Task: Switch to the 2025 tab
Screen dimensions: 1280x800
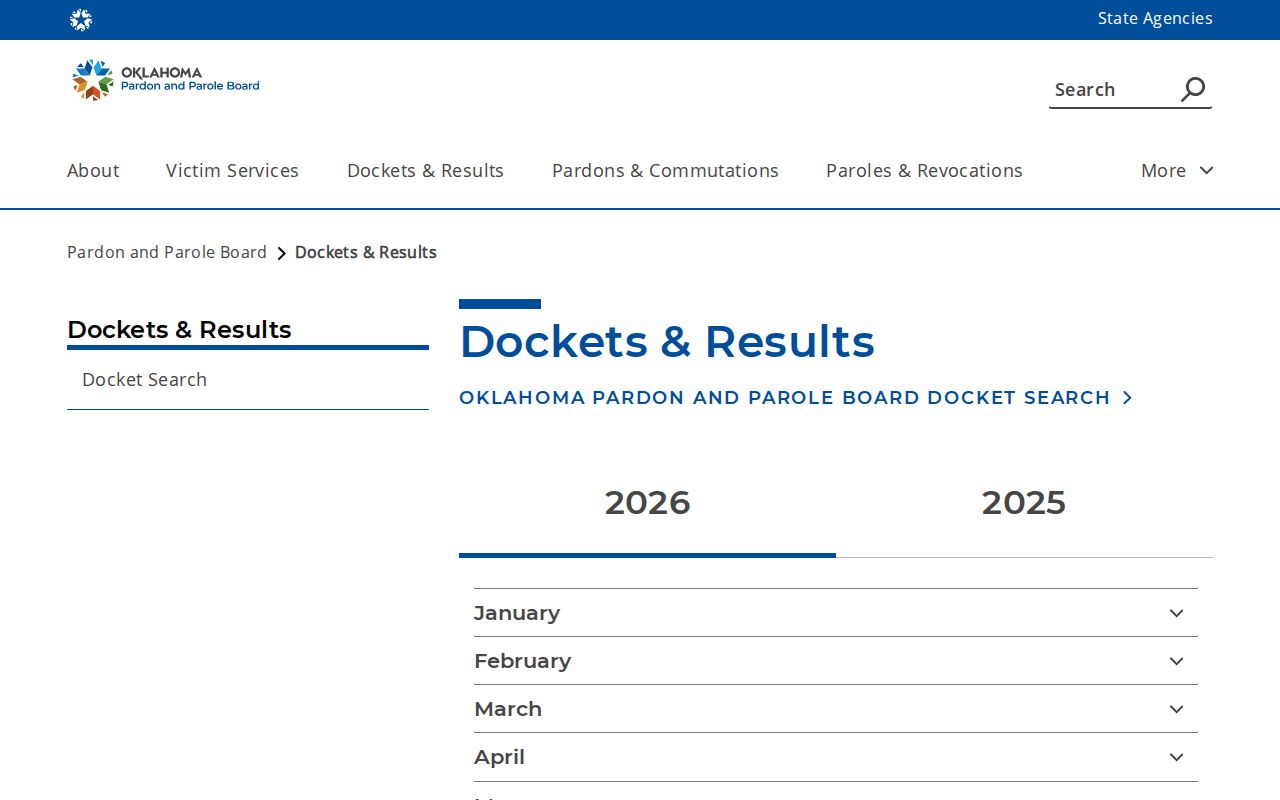Action: [1024, 503]
